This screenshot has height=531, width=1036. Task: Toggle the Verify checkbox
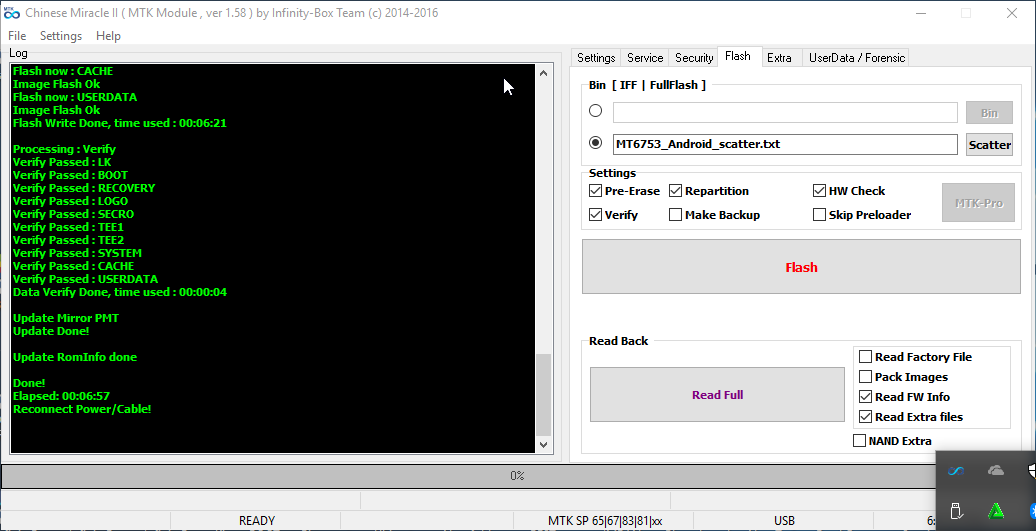(x=595, y=215)
